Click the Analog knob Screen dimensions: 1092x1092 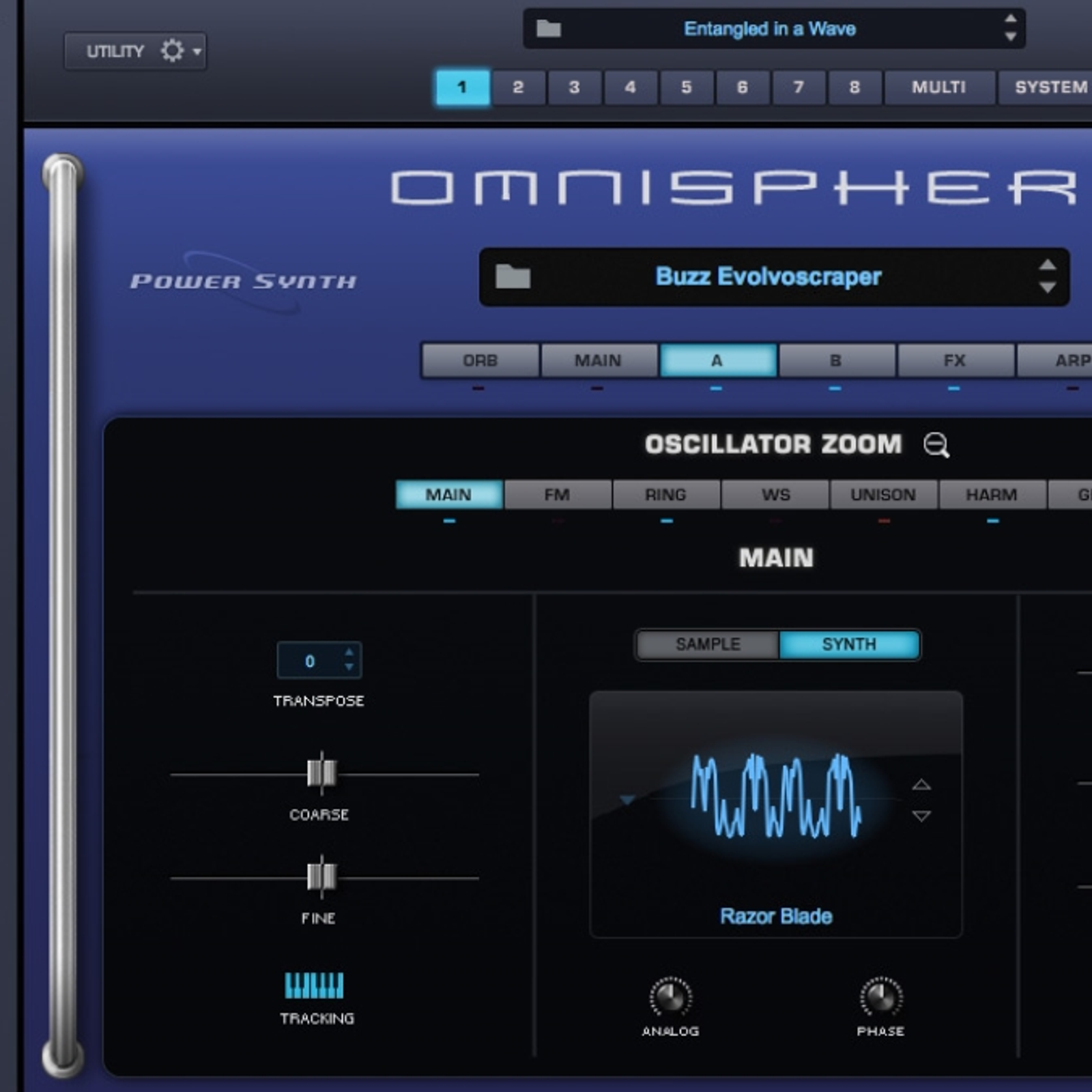click(670, 997)
